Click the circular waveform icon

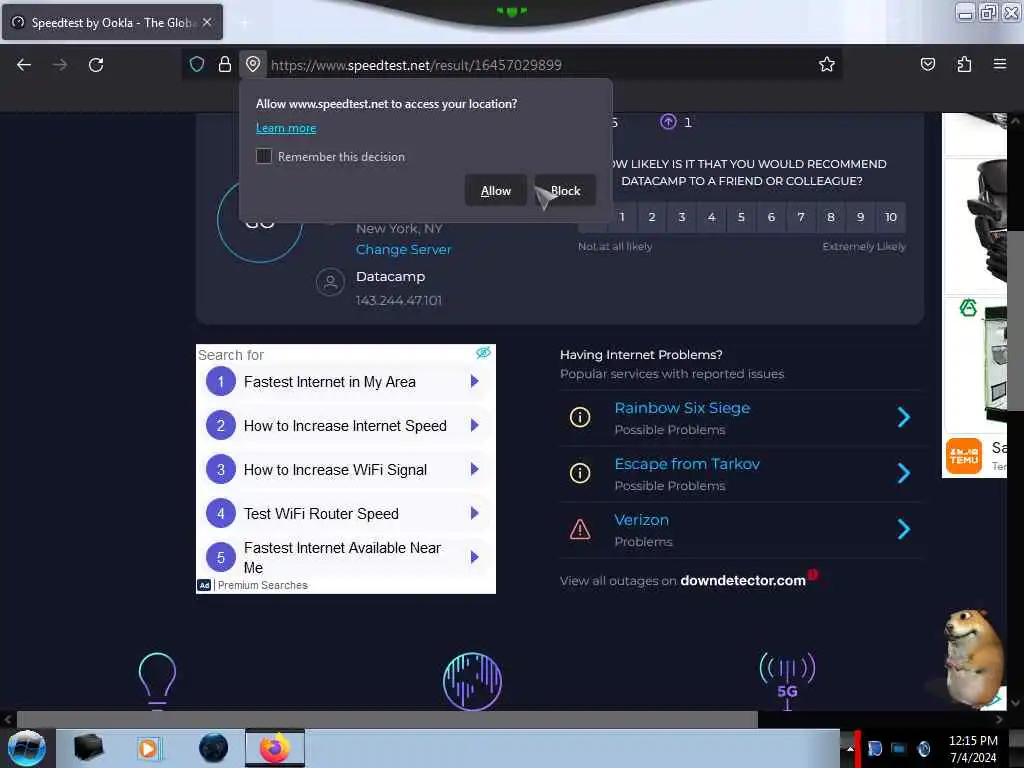pyautogui.click(x=472, y=681)
